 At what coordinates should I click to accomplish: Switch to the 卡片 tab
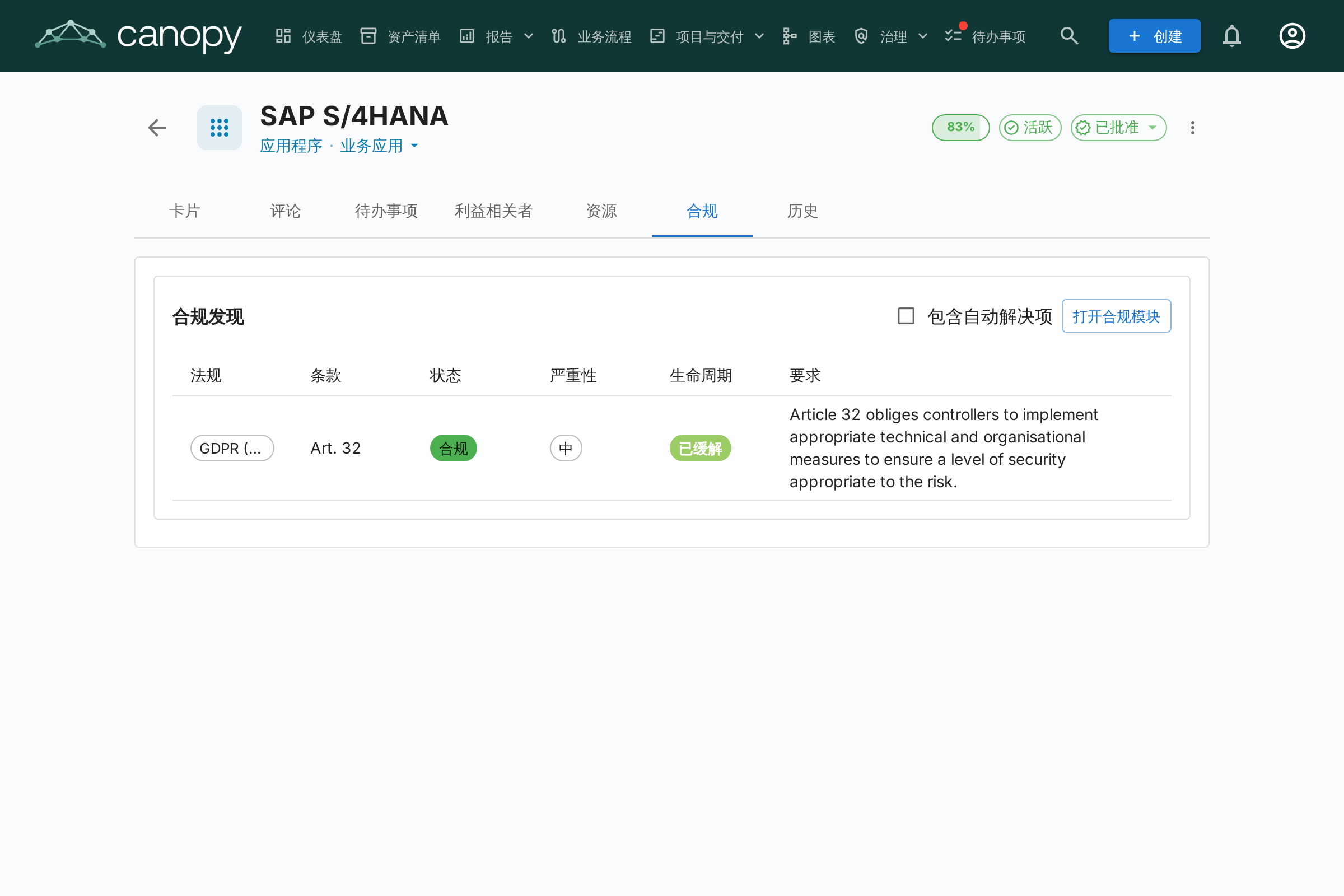(185, 211)
